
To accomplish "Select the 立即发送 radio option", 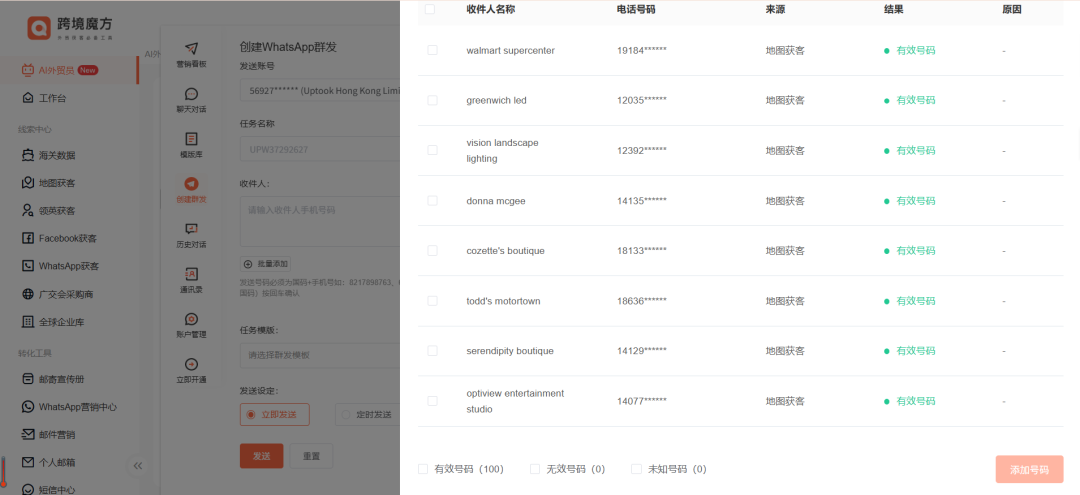I will pyautogui.click(x=274, y=414).
